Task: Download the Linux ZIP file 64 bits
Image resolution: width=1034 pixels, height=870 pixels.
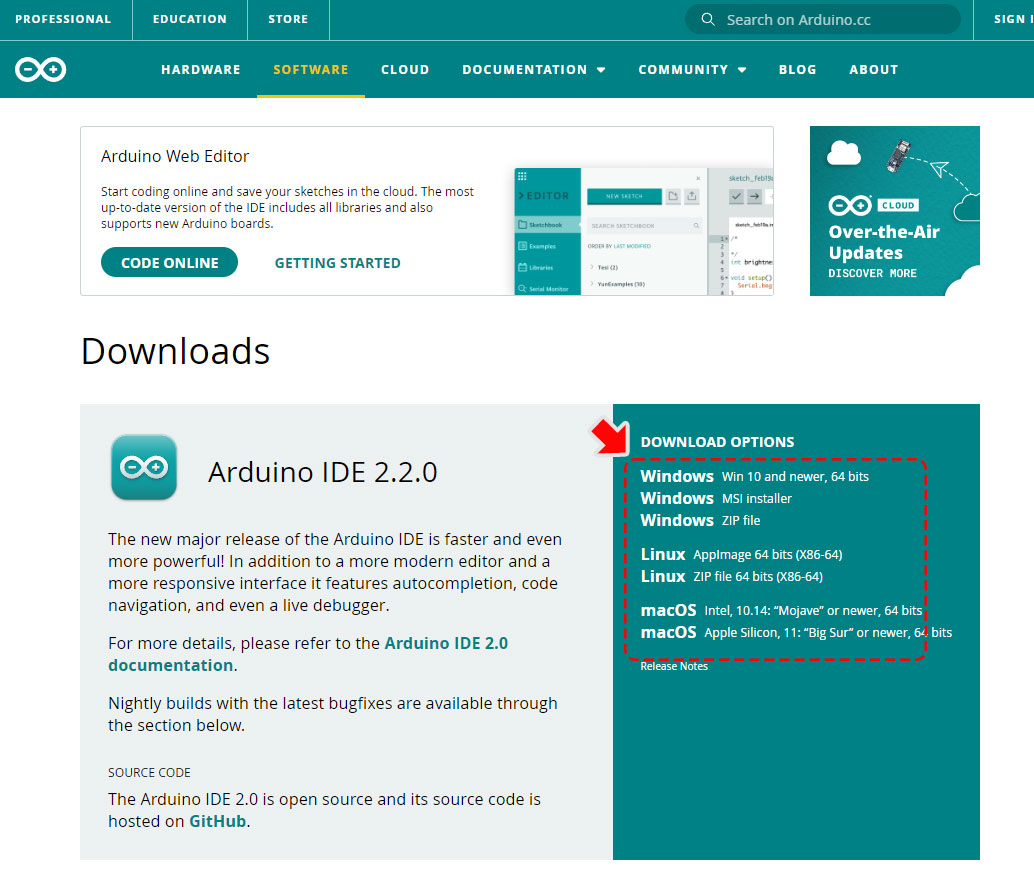Action: coord(732,576)
